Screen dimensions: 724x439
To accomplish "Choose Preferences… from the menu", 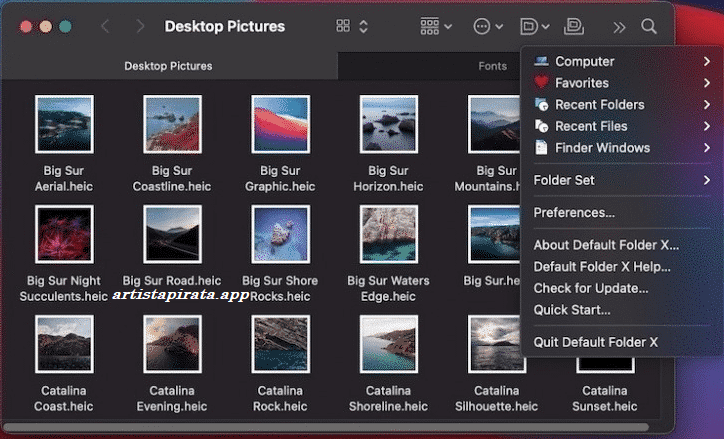I will point(621,212).
